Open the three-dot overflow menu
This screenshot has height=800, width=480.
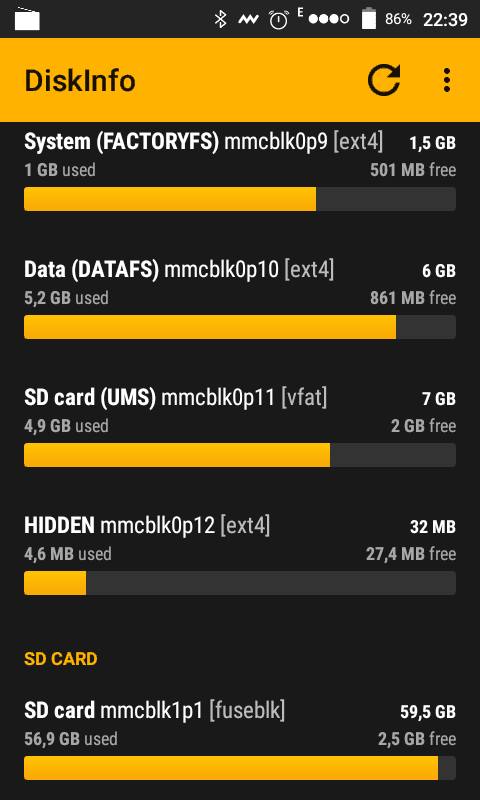[447, 80]
